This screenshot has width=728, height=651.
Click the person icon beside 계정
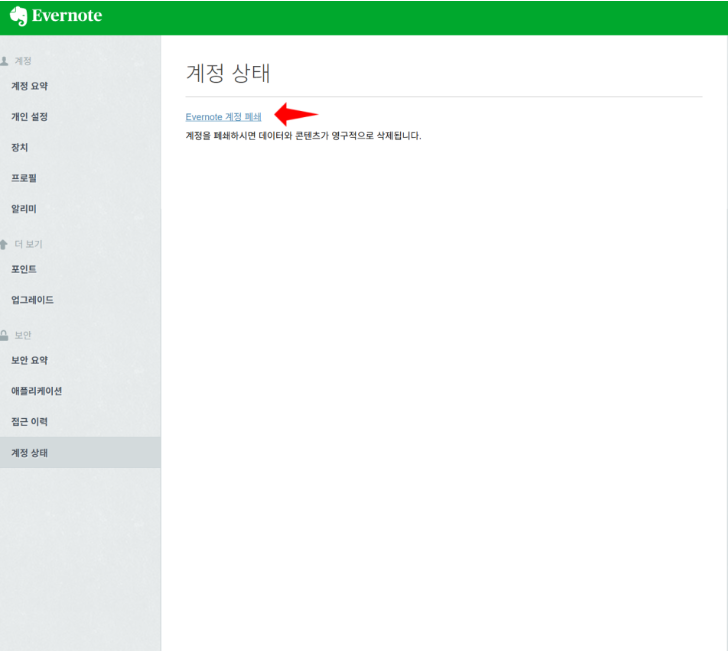4,61
